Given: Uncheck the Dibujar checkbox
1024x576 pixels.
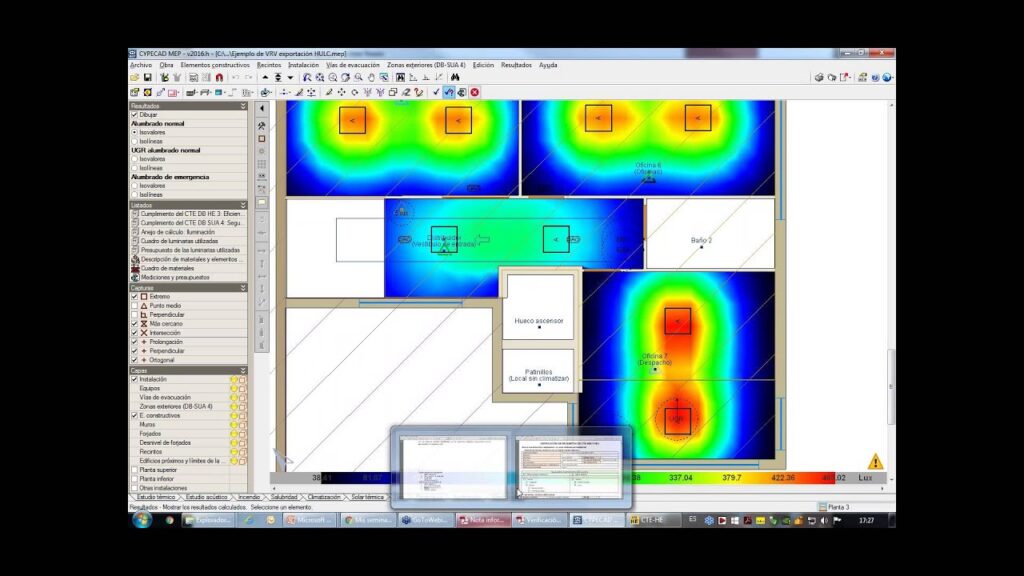Looking at the screenshot, I should [135, 115].
